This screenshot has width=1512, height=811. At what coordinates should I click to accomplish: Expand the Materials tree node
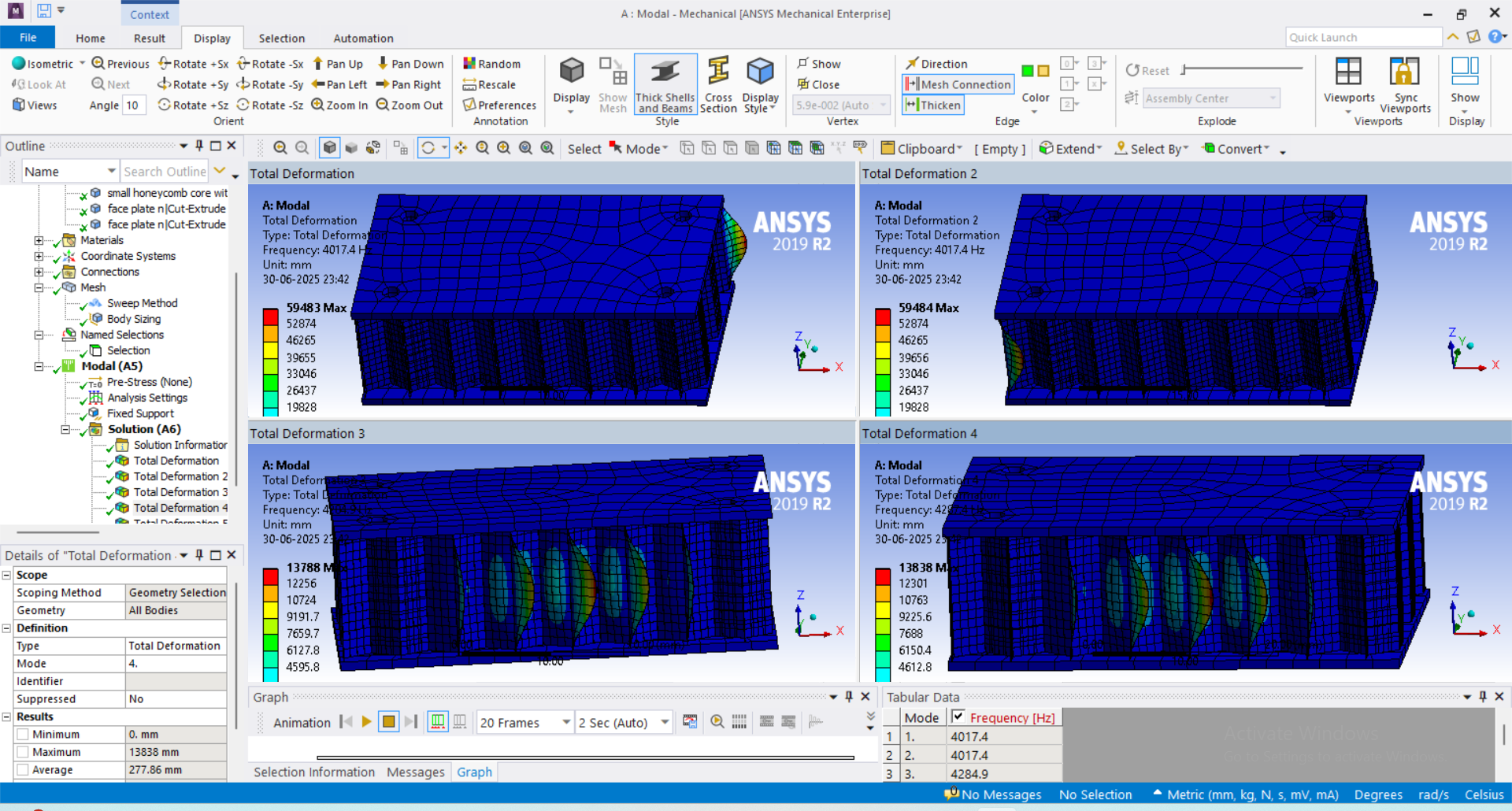(39, 240)
